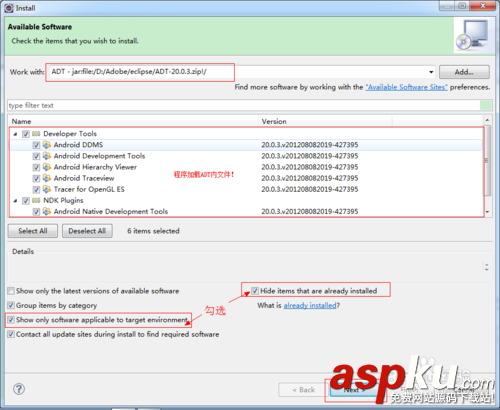Select the Developer Tools category label

70,134
